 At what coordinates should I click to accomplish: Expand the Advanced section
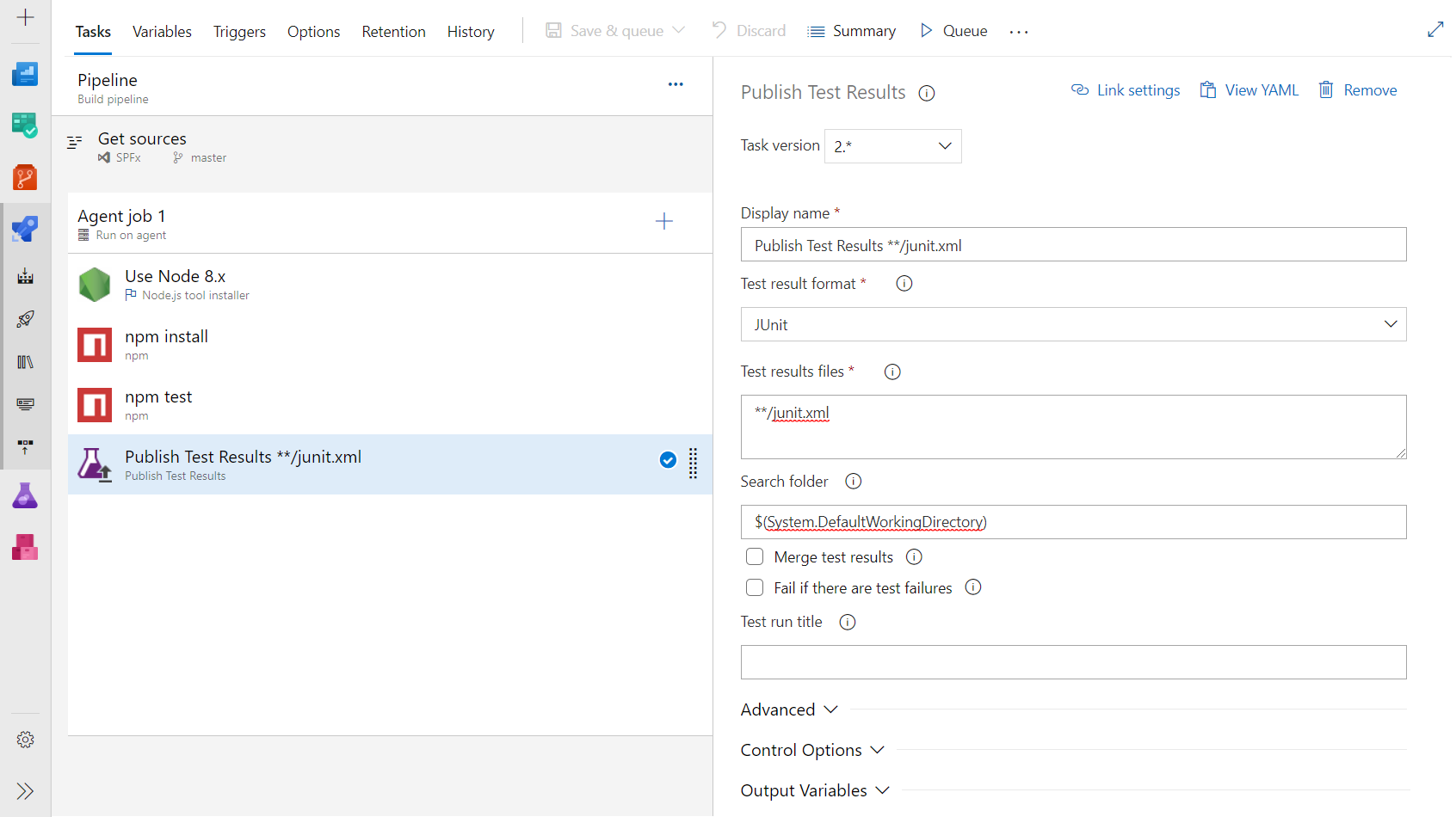point(789,709)
